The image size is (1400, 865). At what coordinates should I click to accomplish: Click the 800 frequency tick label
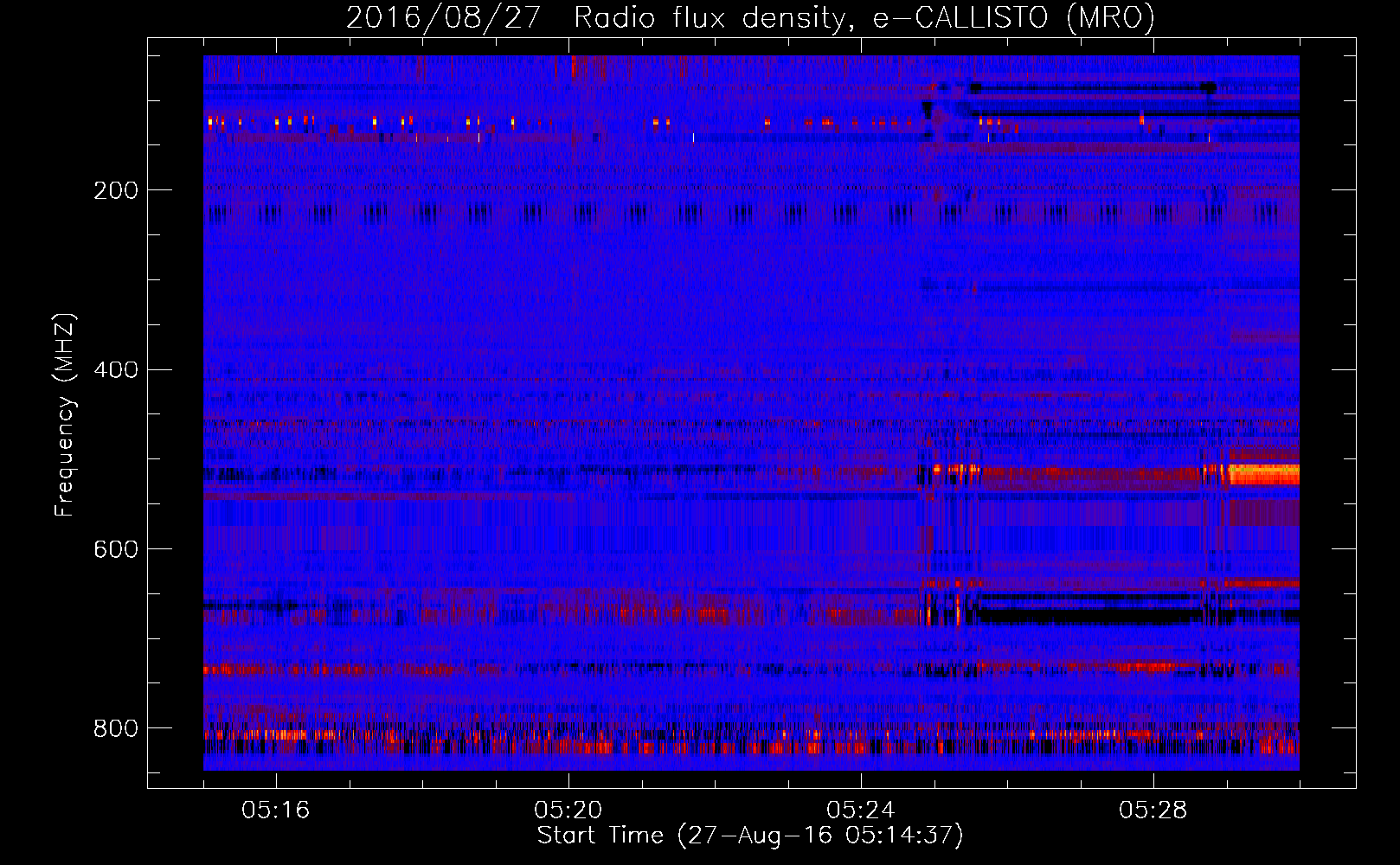(116, 728)
